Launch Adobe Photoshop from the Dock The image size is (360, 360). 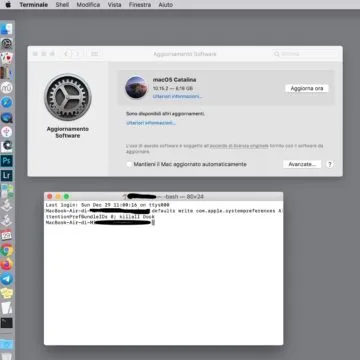pyautogui.click(x=6, y=161)
